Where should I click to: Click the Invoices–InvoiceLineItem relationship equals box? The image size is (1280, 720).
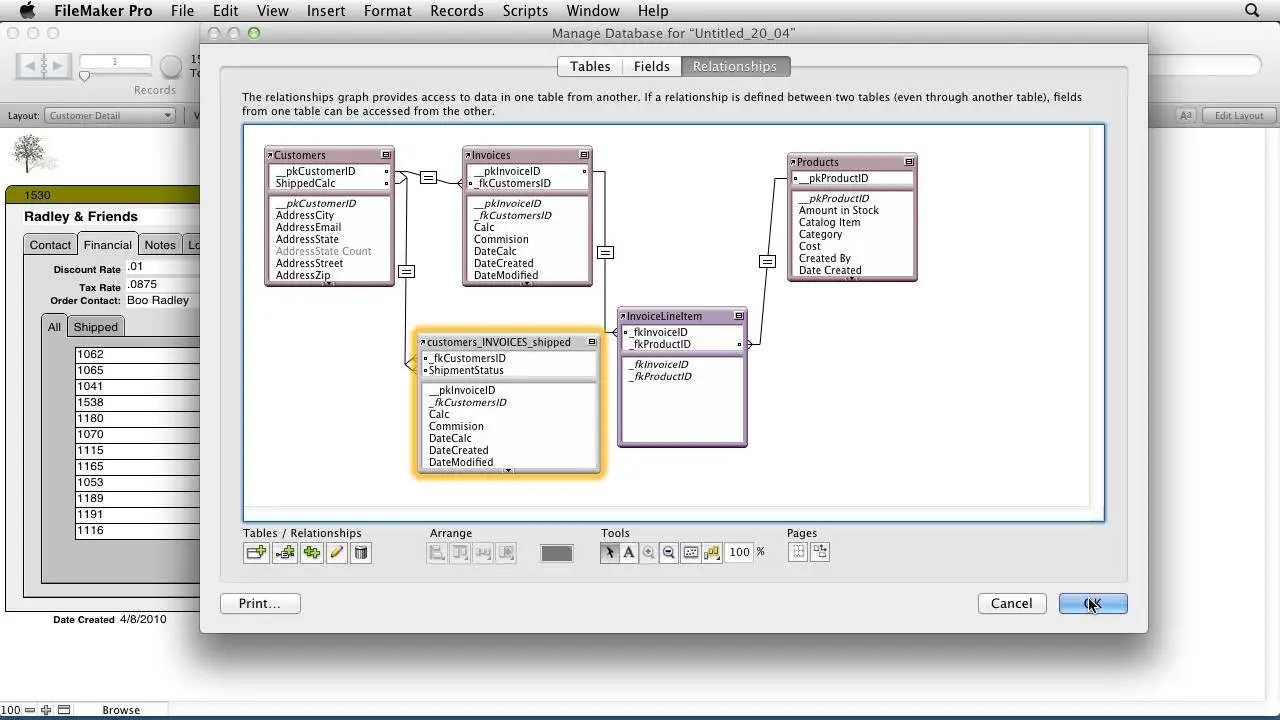[605, 252]
